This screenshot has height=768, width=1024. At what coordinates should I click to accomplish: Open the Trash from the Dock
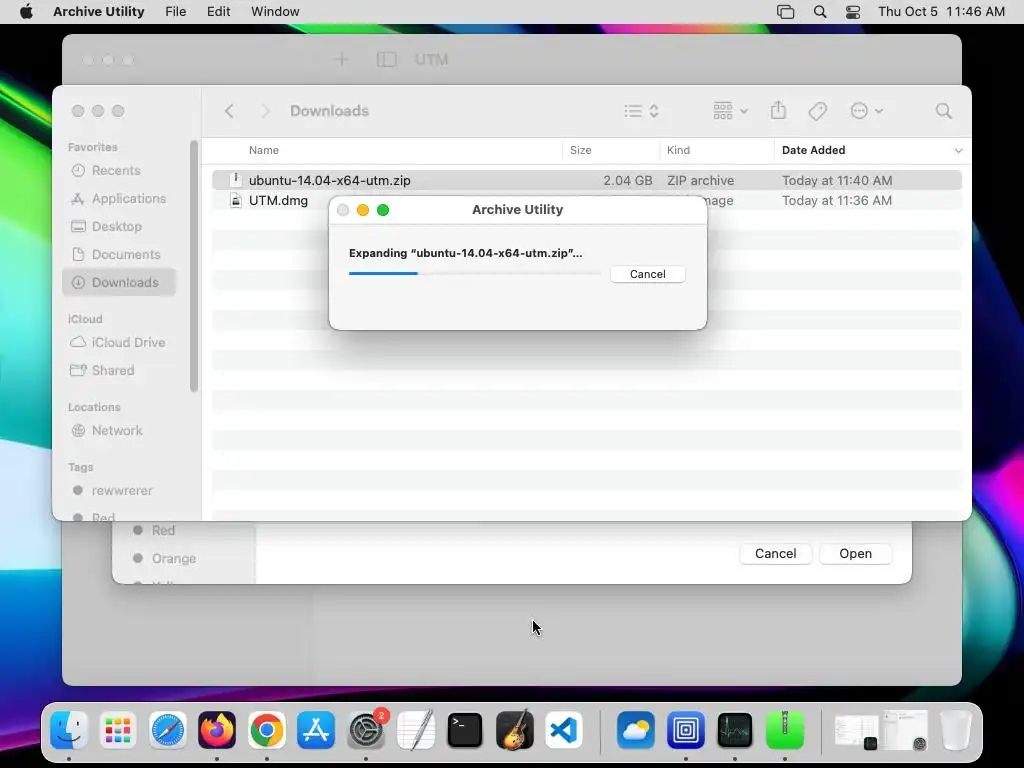(x=955, y=730)
